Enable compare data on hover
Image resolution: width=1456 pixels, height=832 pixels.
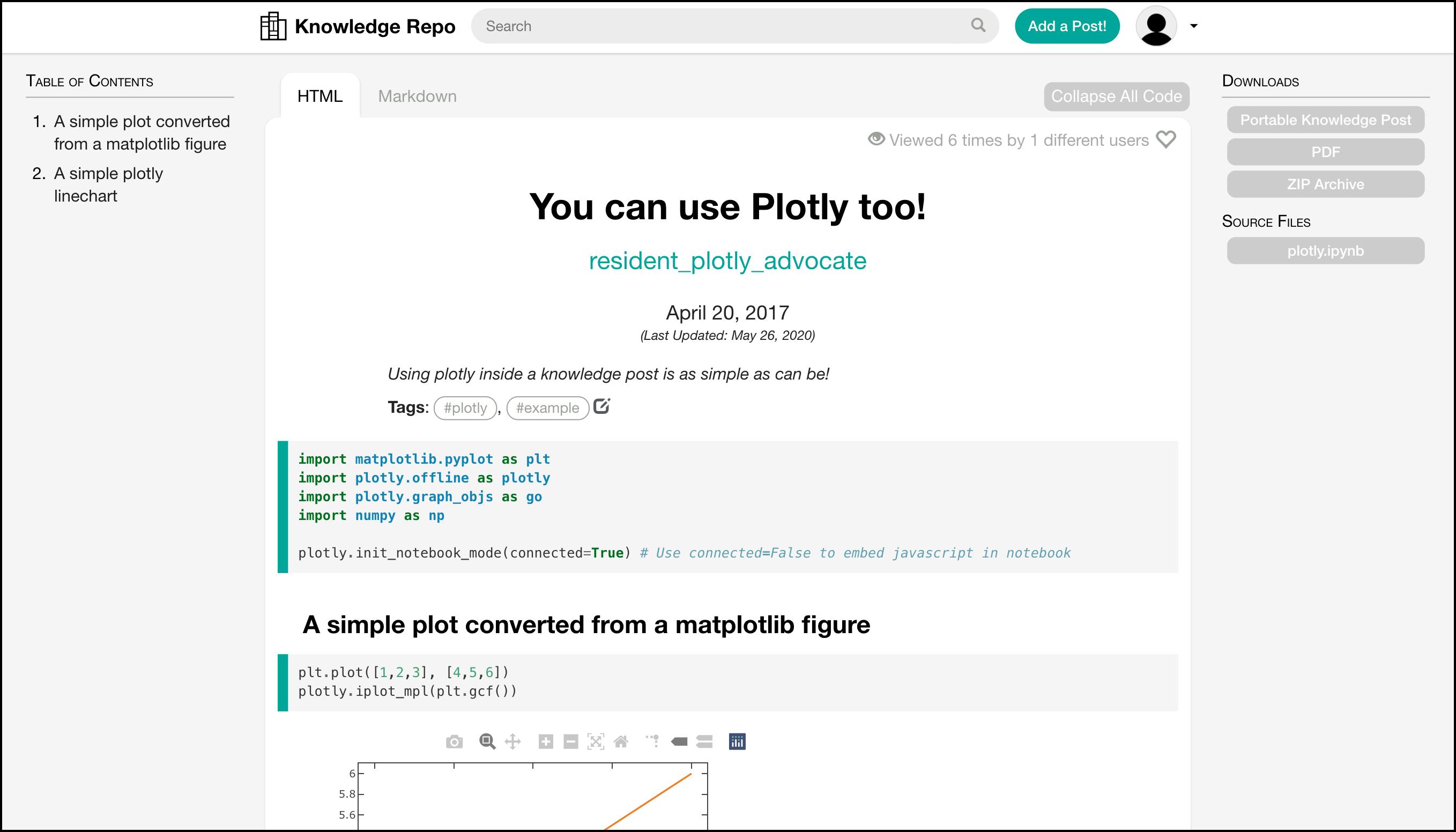click(704, 742)
